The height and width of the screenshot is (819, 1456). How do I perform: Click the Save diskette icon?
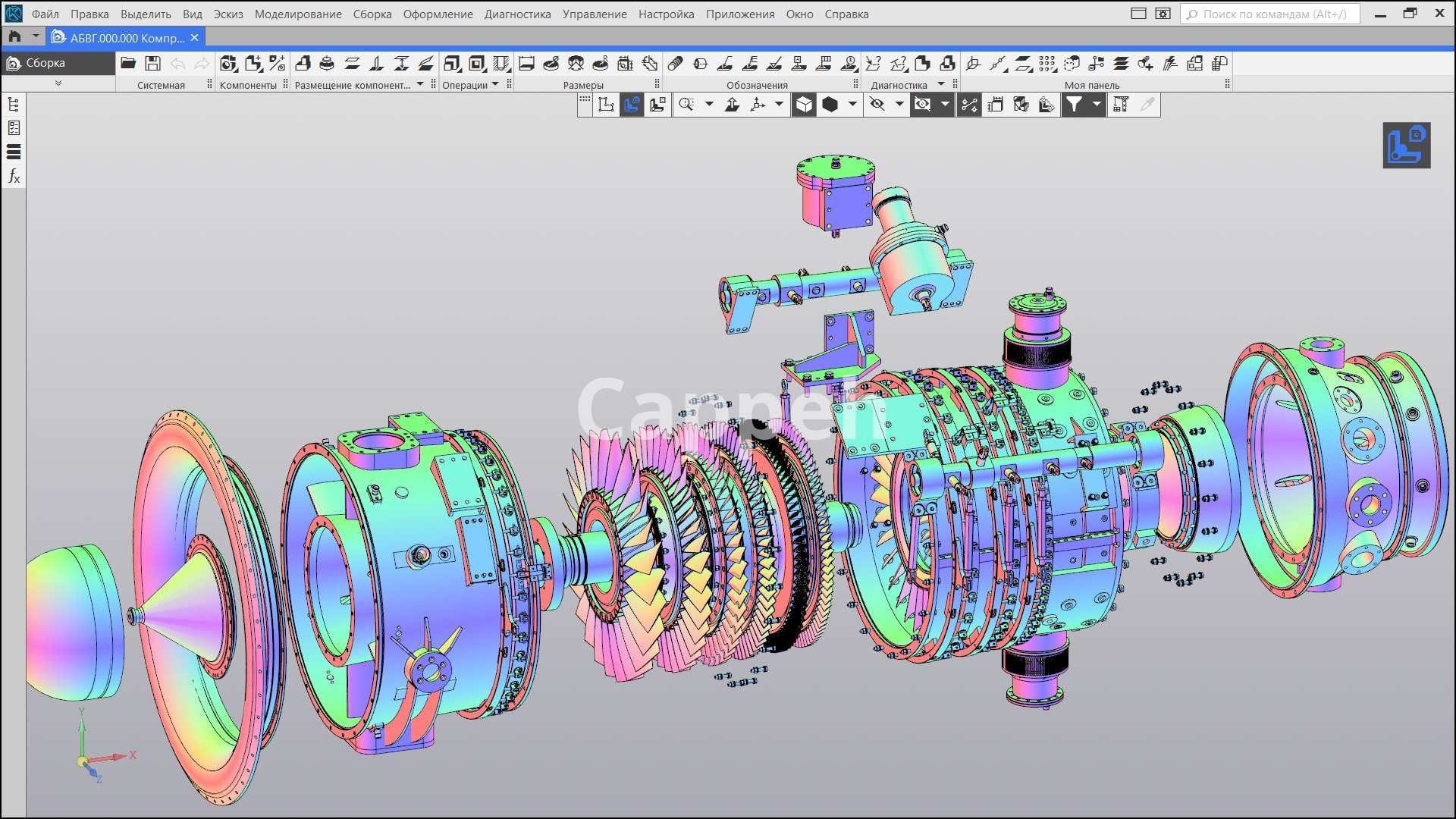pyautogui.click(x=152, y=64)
